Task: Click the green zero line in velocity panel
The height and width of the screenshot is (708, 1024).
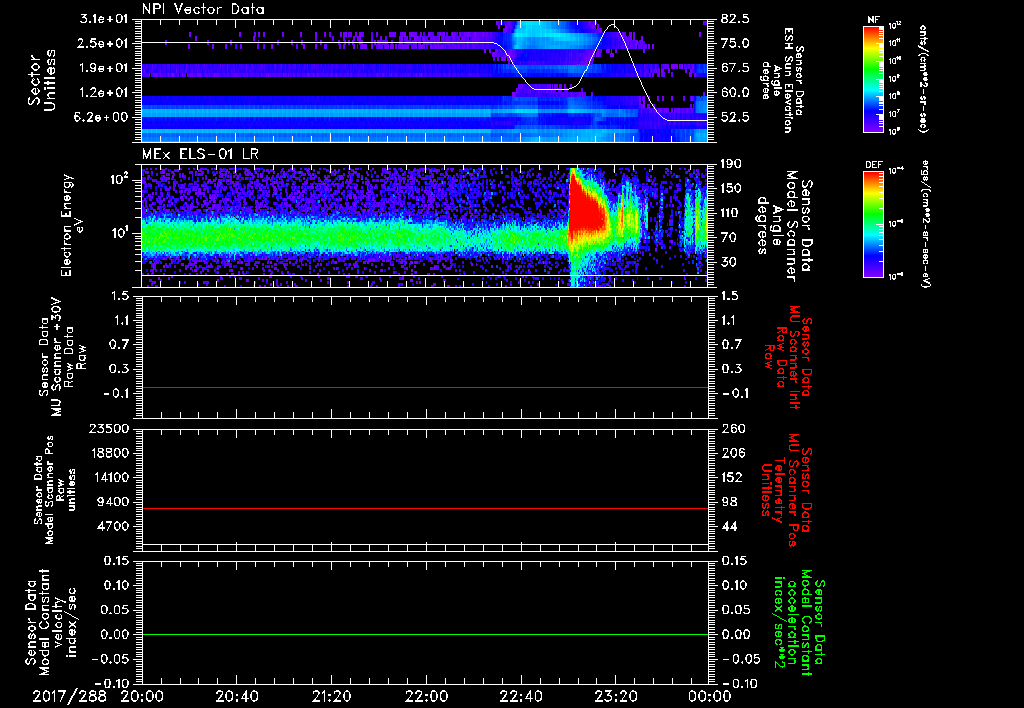Action: point(425,634)
